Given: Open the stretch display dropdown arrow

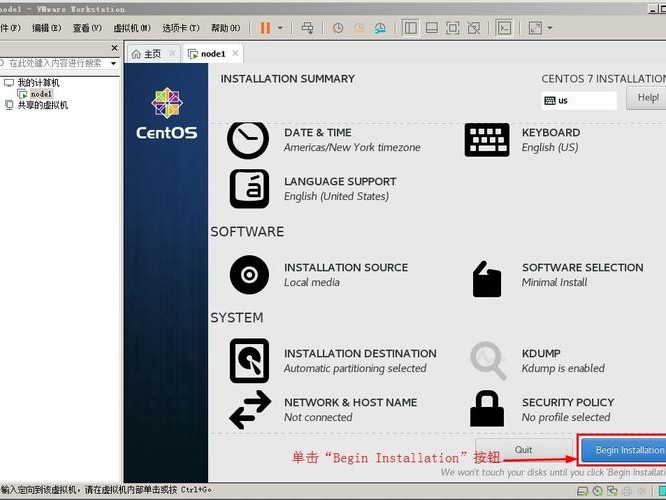Looking at the screenshot, I should click(550, 28).
